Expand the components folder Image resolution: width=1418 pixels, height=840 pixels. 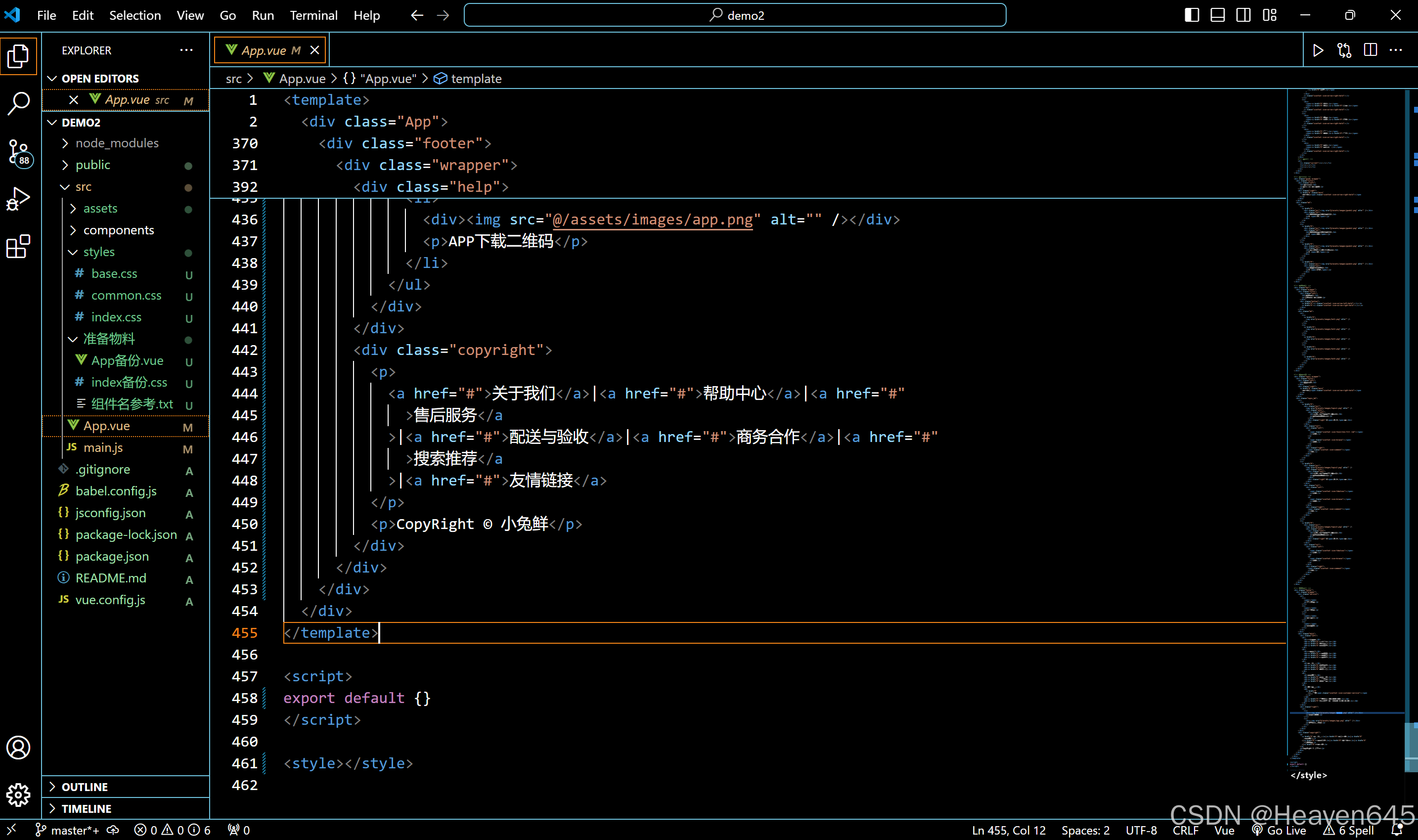coord(125,230)
